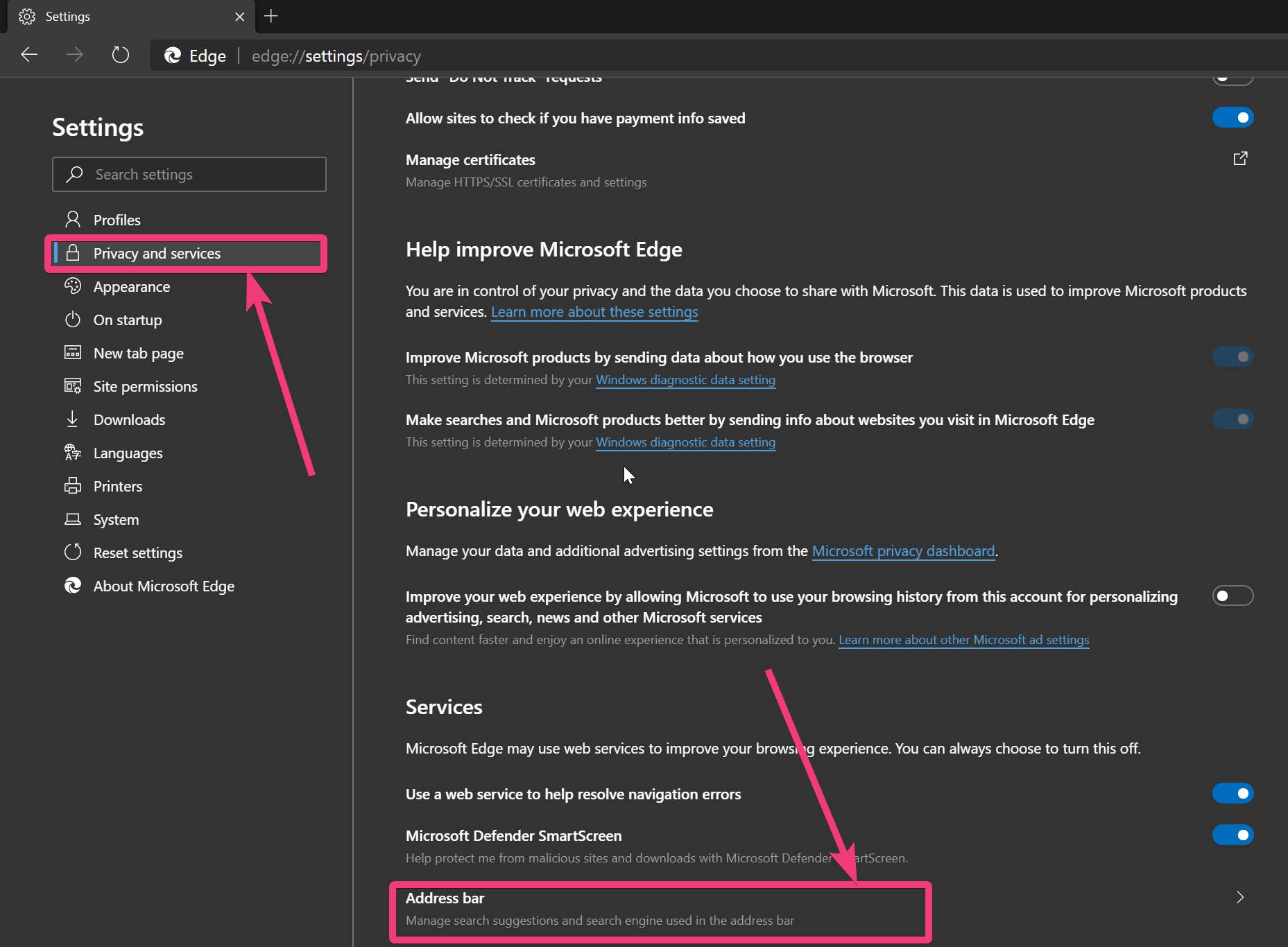Click the Reset settings icon
Viewport: 1288px width, 947px height.
[72, 553]
